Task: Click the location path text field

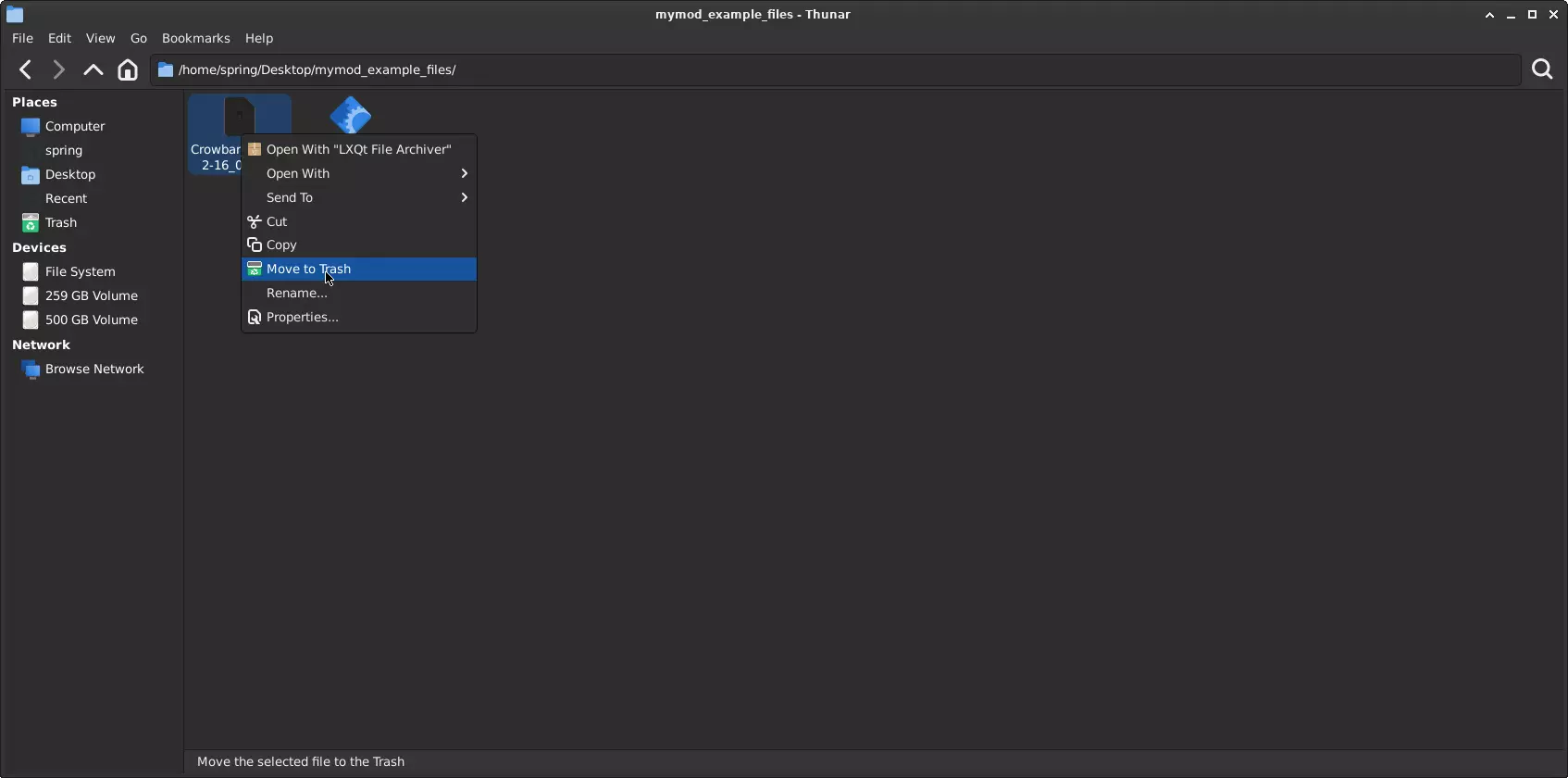Action: click(836, 69)
